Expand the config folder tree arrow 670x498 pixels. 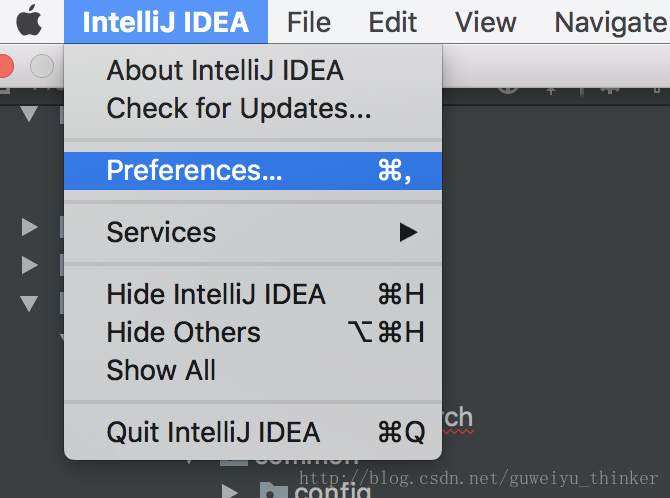[x=230, y=492]
